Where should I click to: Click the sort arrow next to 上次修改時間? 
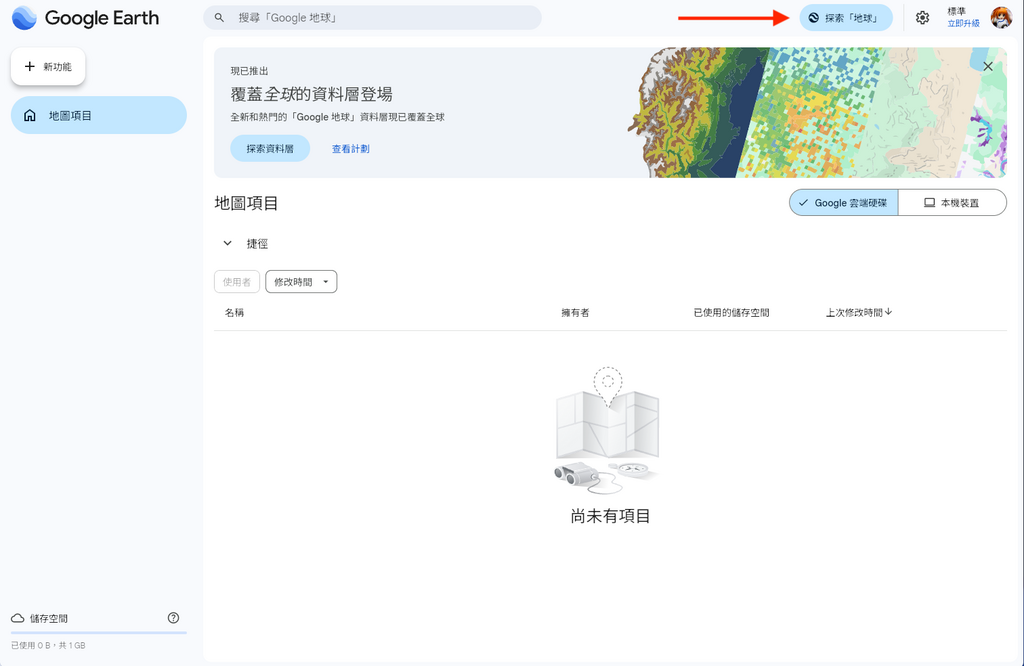[888, 312]
